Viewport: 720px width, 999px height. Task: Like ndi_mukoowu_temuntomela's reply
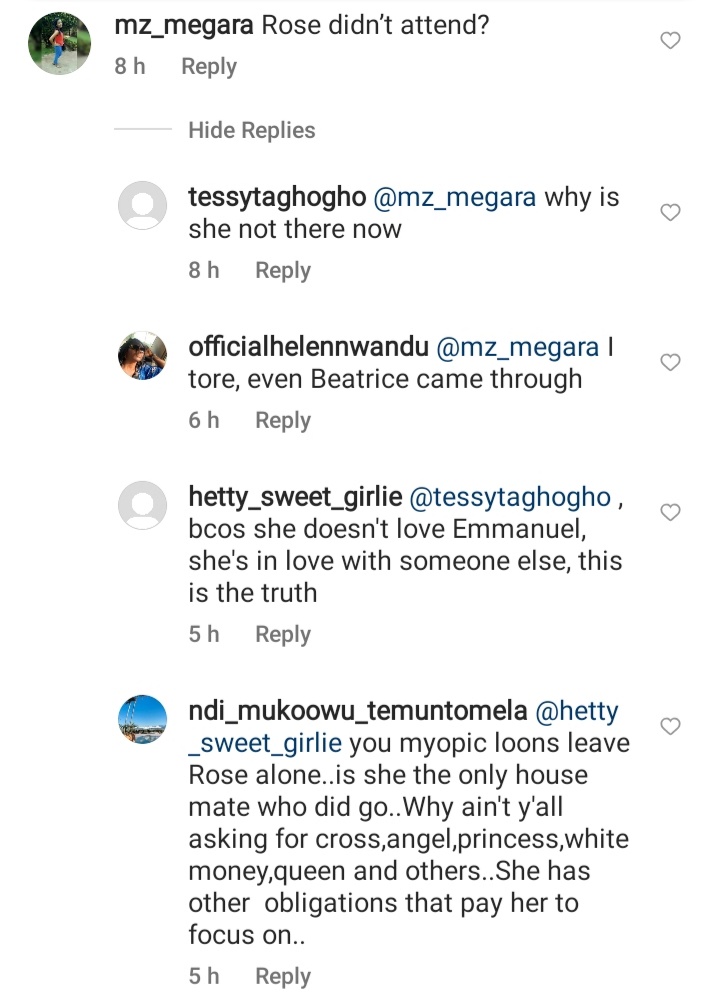[x=672, y=725]
